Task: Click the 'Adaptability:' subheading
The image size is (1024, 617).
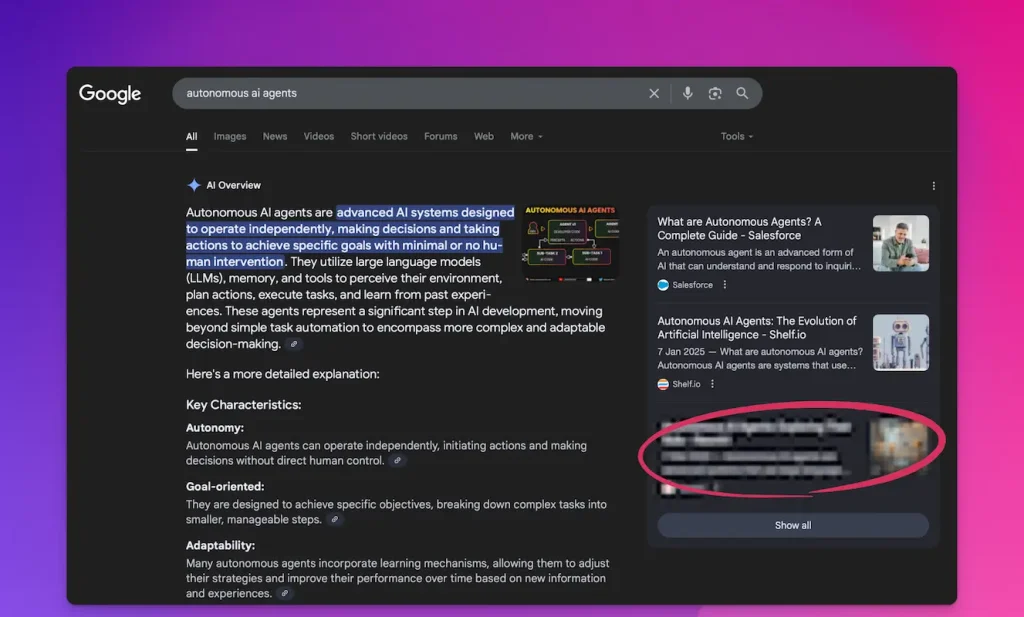Action: pyautogui.click(x=221, y=545)
